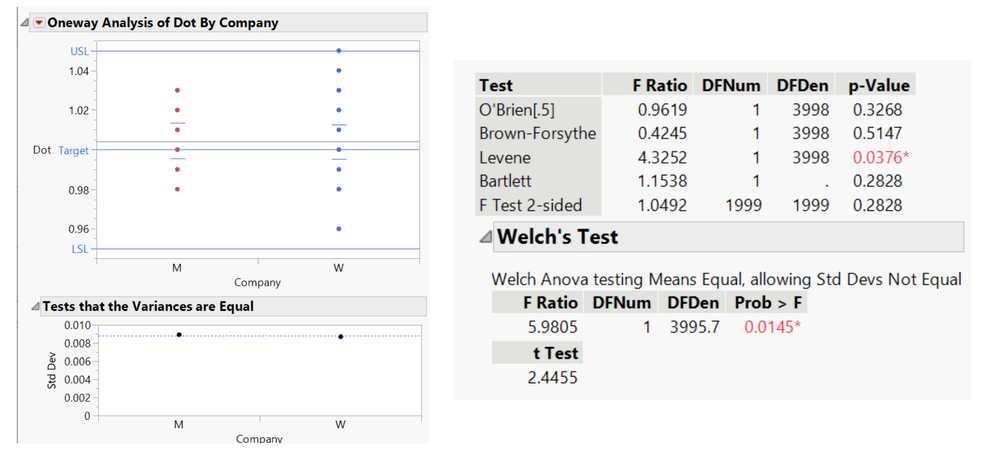The height and width of the screenshot is (452, 998).
Task: Click the O'Brien F Ratio 0.9619
Action: pyautogui.click(x=663, y=109)
